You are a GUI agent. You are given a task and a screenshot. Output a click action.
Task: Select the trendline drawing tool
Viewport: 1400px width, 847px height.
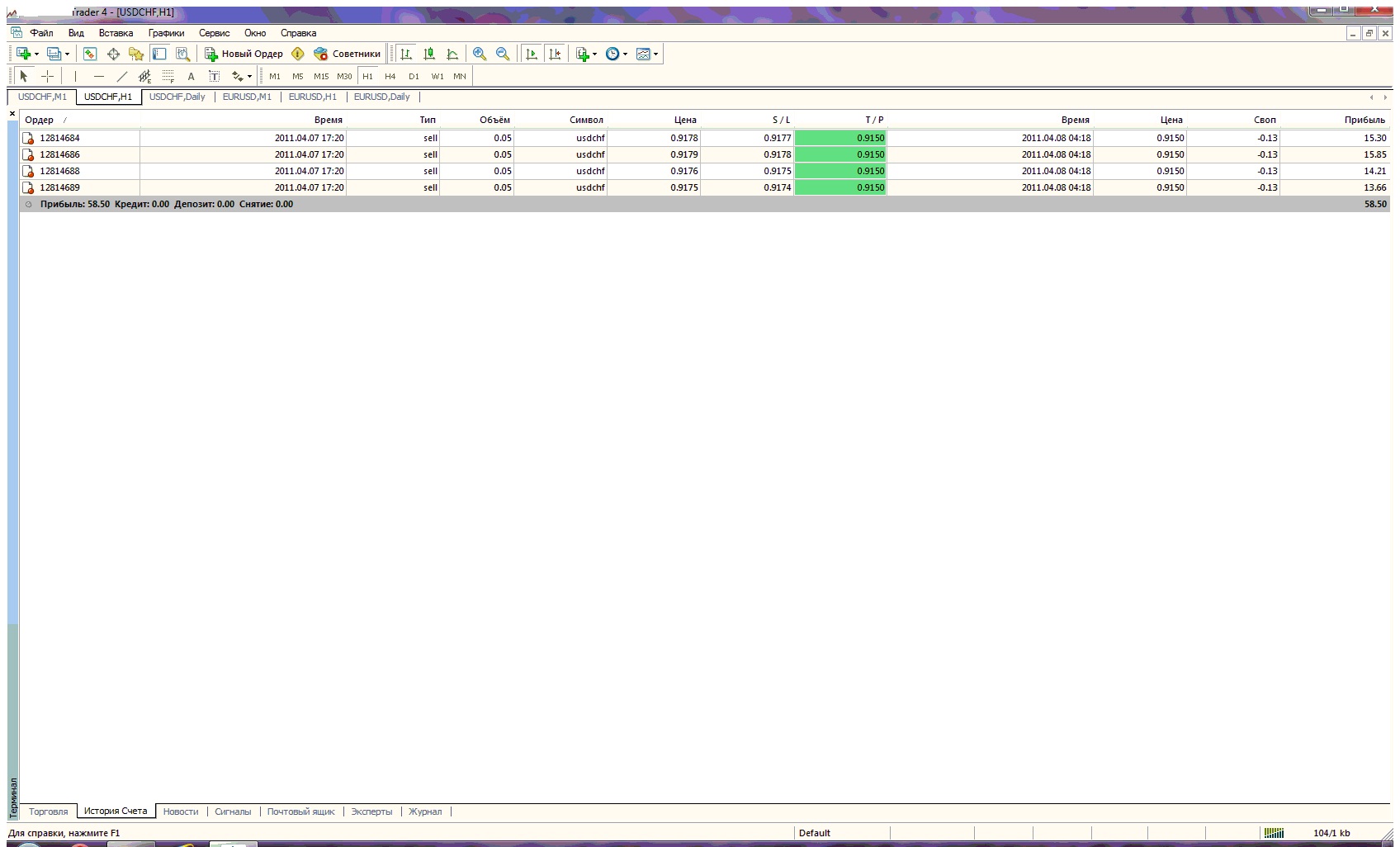tap(122, 76)
